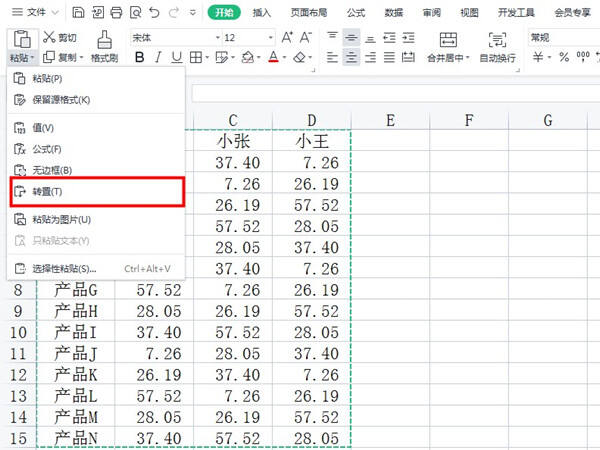Image resolution: width=600 pixels, height=450 pixels.
Task: Apply percent style format
Action: pyautogui.click(x=564, y=58)
